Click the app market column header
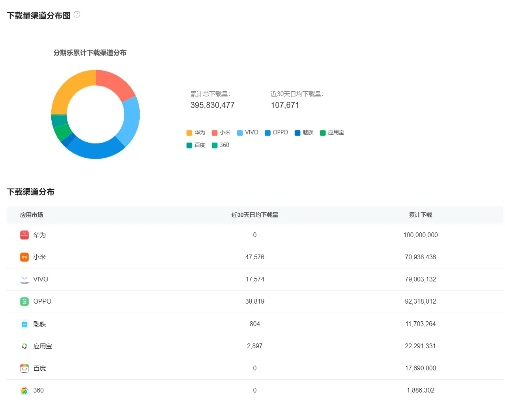 coord(31,215)
